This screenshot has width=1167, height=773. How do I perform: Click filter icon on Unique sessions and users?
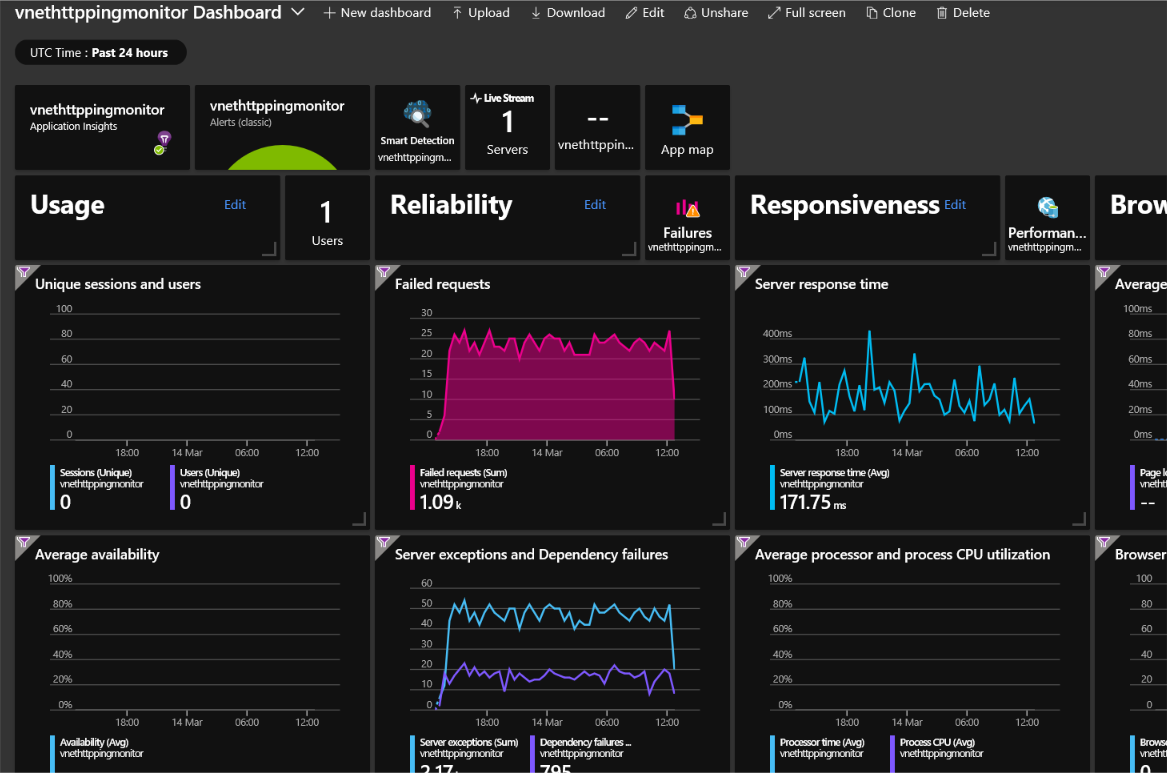[x=24, y=272]
